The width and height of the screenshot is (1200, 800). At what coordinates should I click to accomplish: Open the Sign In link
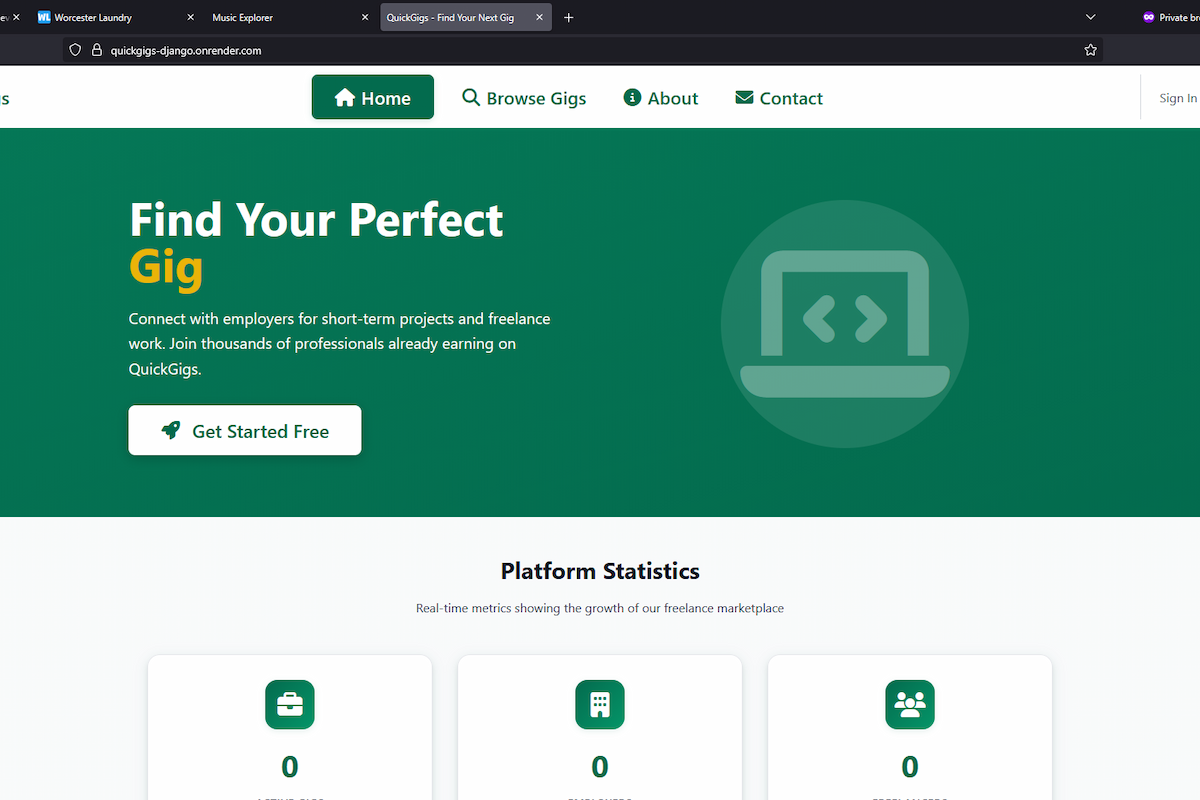pyautogui.click(x=1177, y=97)
